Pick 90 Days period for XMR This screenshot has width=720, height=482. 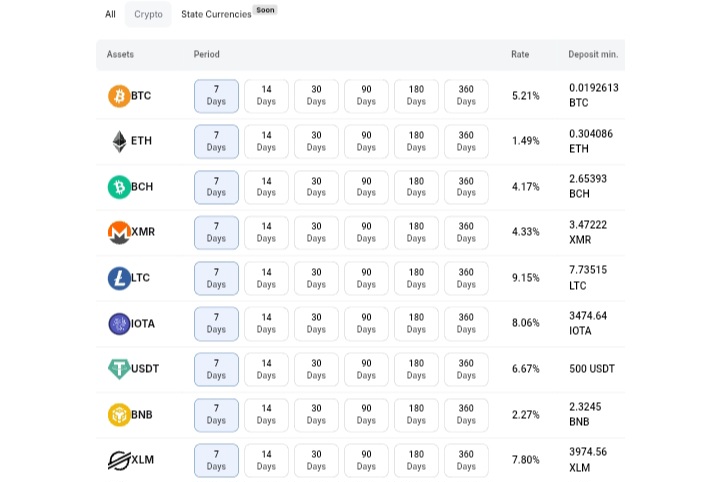pyautogui.click(x=366, y=232)
